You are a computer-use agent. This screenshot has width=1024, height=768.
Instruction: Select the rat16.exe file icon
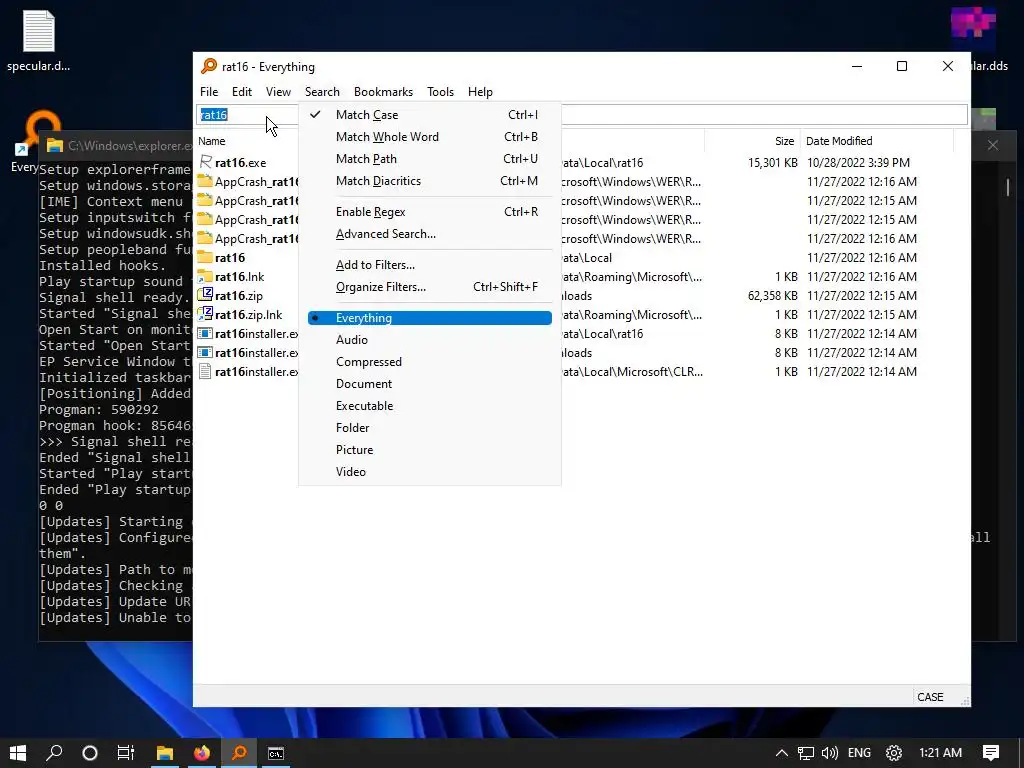[205, 162]
